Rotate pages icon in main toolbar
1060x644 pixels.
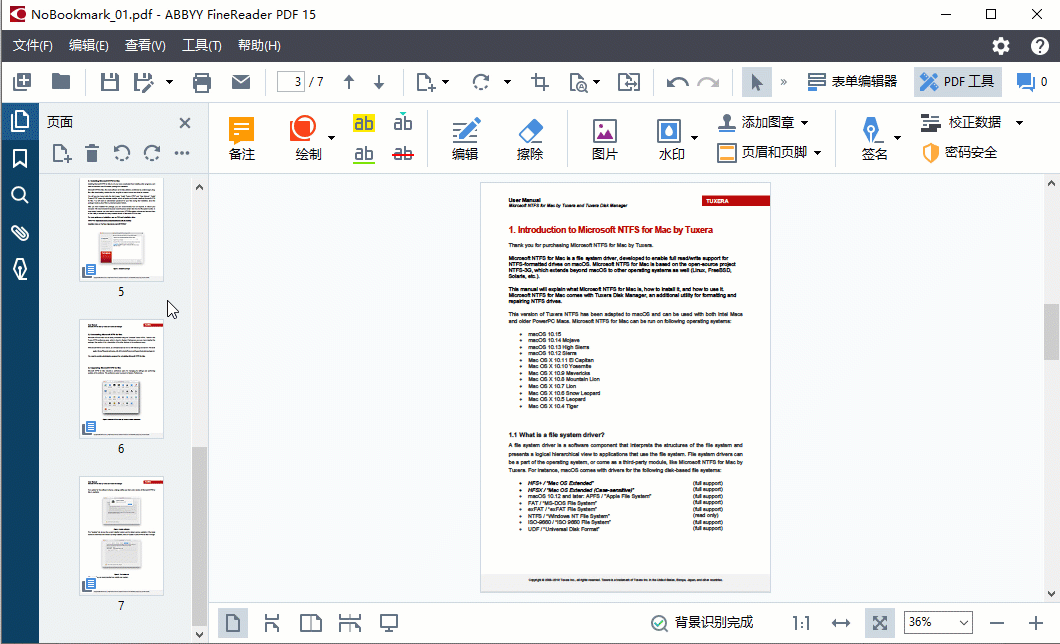(x=481, y=82)
